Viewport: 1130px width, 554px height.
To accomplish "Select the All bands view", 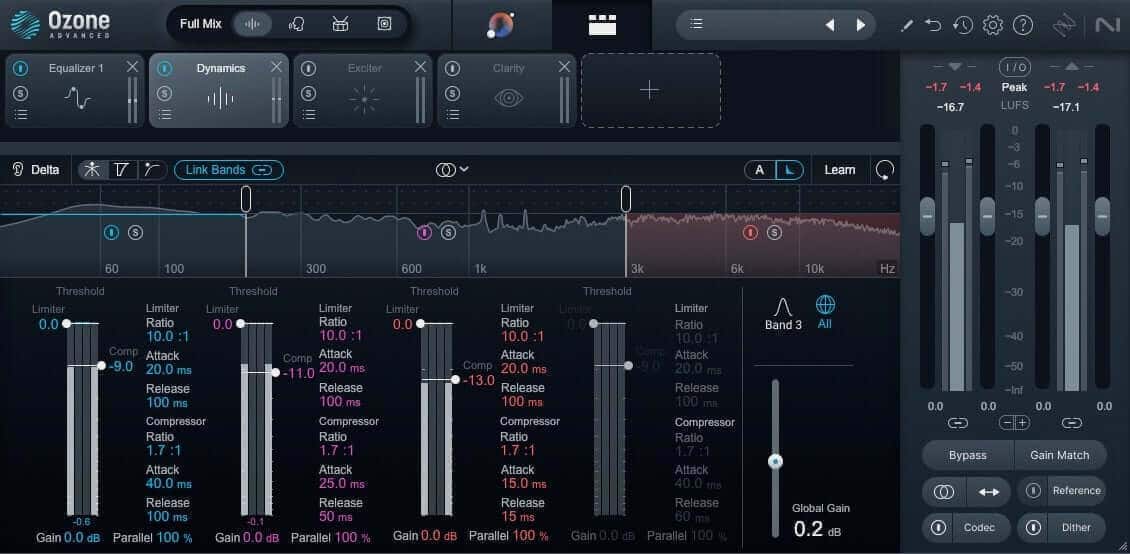I will coord(825,313).
